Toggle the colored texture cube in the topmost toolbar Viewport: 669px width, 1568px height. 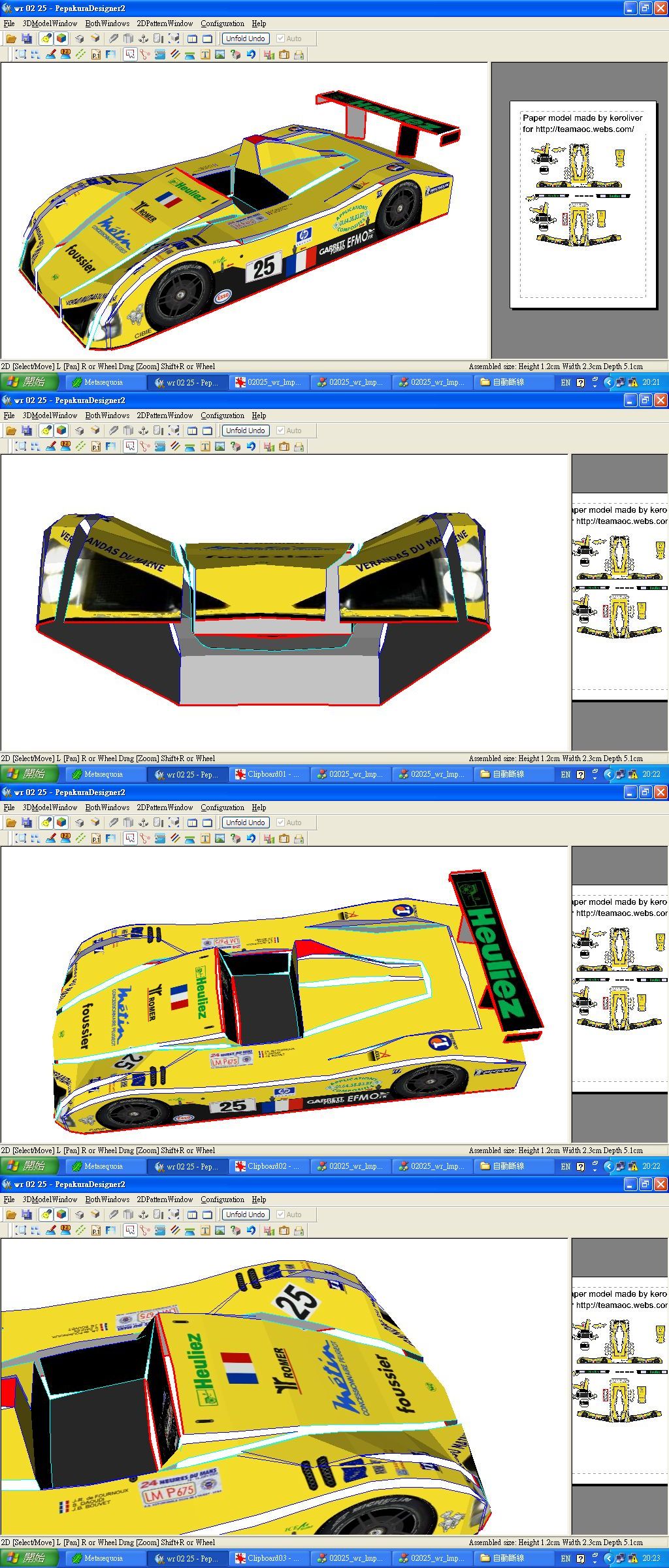61,39
